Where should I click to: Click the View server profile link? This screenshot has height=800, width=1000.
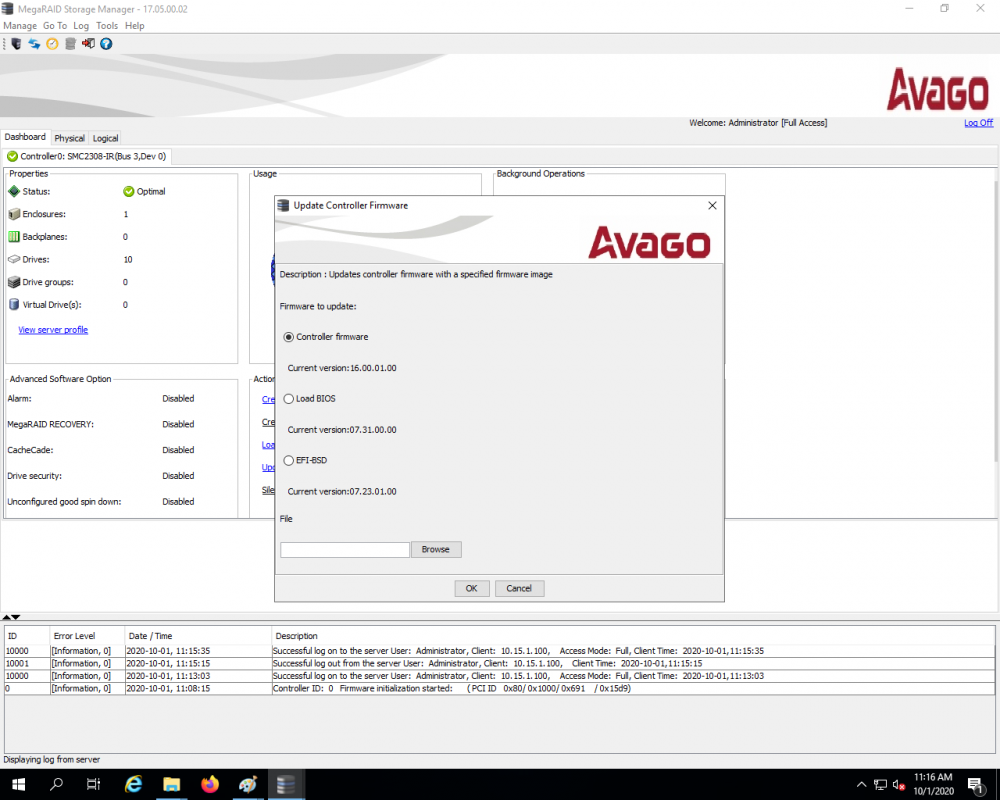click(53, 330)
